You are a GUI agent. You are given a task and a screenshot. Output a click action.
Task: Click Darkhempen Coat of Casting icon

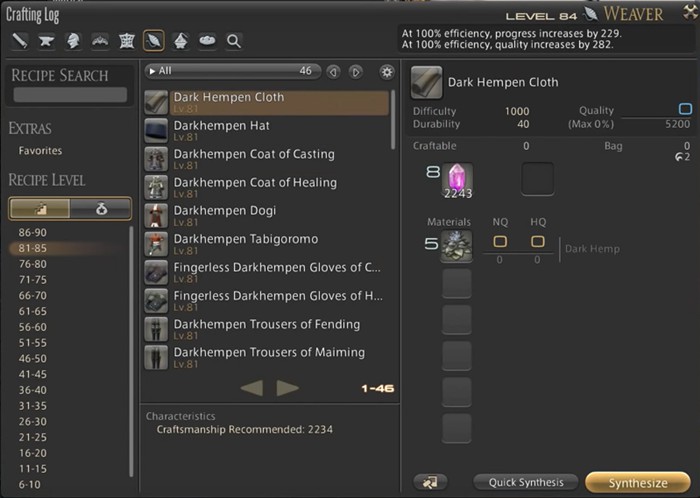coord(156,159)
